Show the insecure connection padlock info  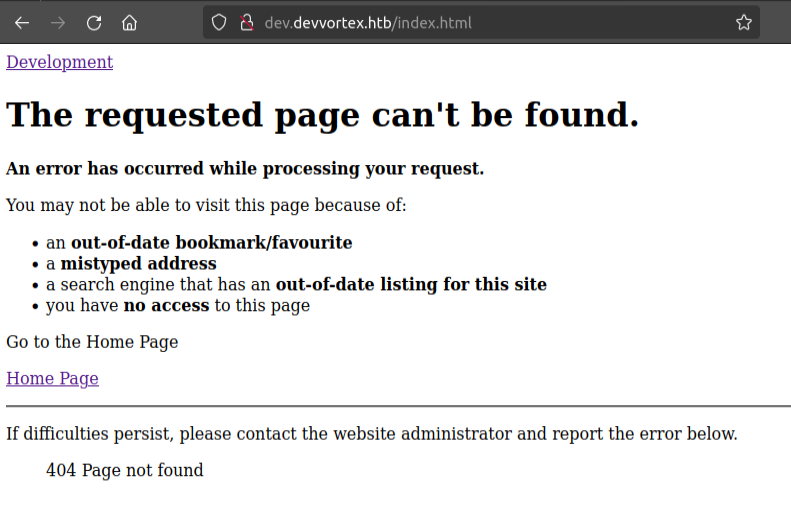[x=246, y=22]
